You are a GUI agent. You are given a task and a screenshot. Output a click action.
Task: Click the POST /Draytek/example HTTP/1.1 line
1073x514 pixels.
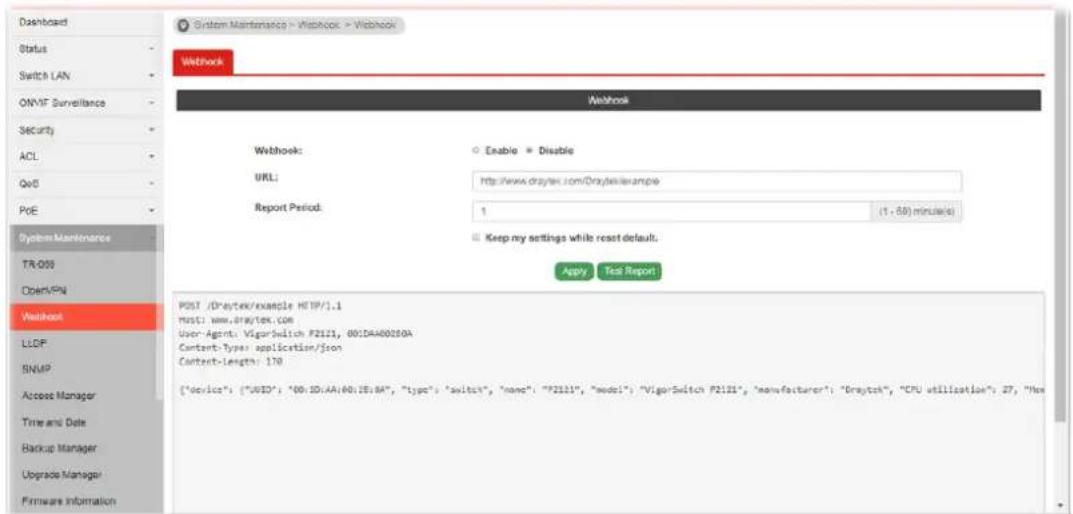260,306
